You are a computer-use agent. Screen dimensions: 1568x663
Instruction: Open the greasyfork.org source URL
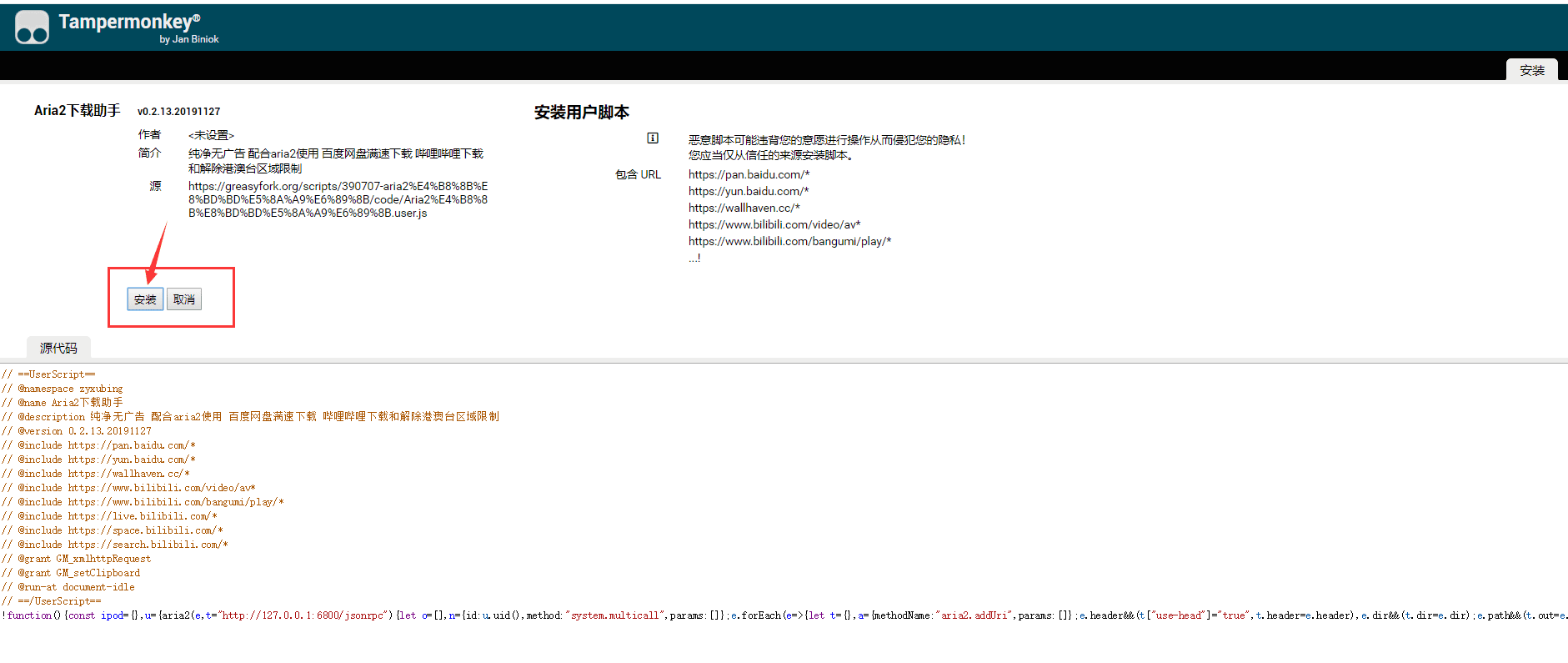pyautogui.click(x=338, y=199)
